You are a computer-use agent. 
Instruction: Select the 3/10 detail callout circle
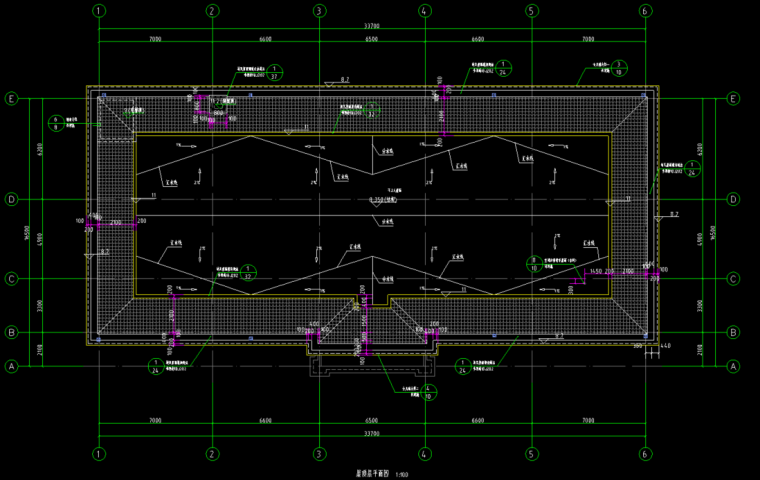[619, 68]
